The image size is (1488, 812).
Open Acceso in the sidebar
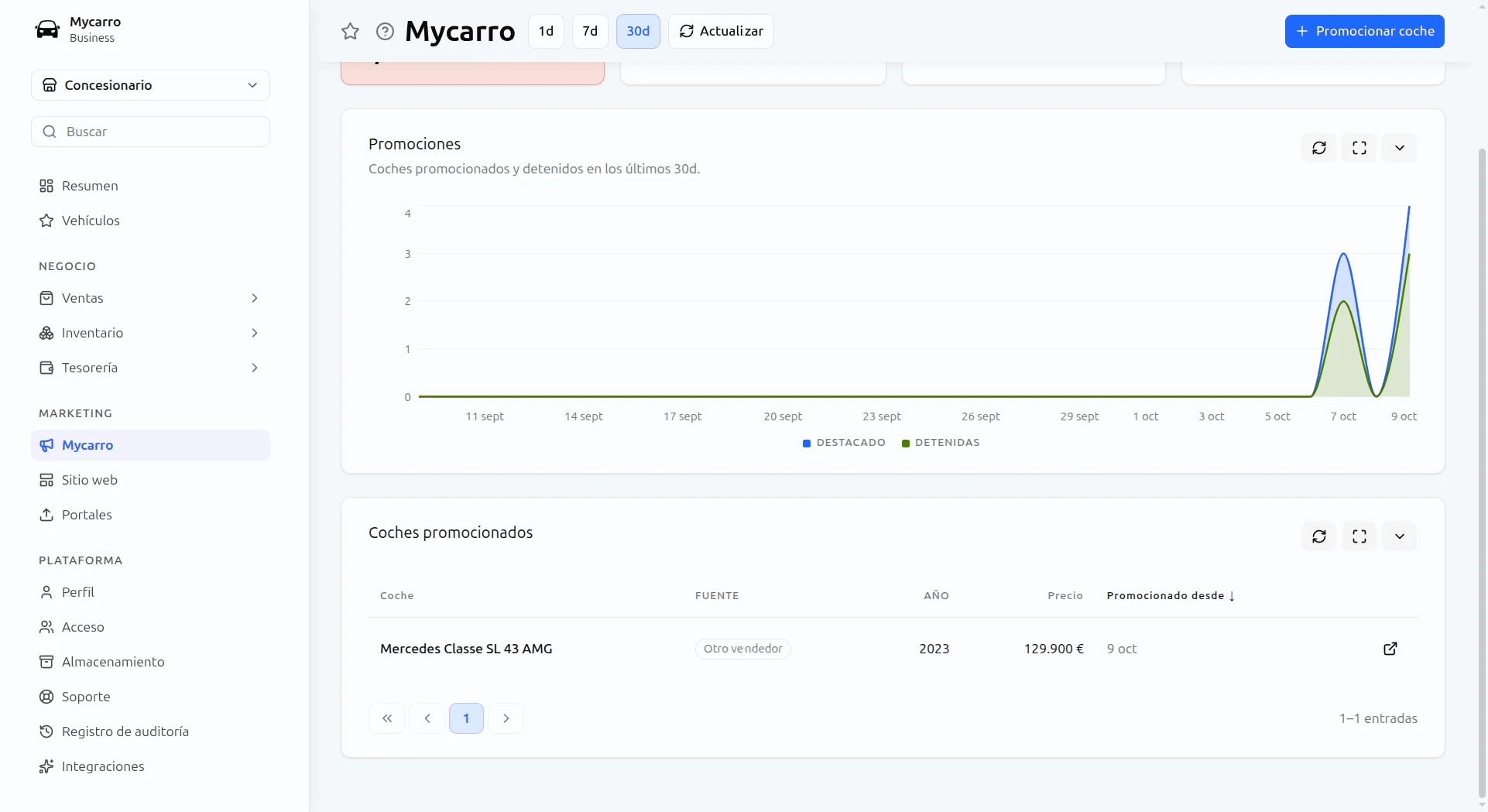[x=150, y=627]
